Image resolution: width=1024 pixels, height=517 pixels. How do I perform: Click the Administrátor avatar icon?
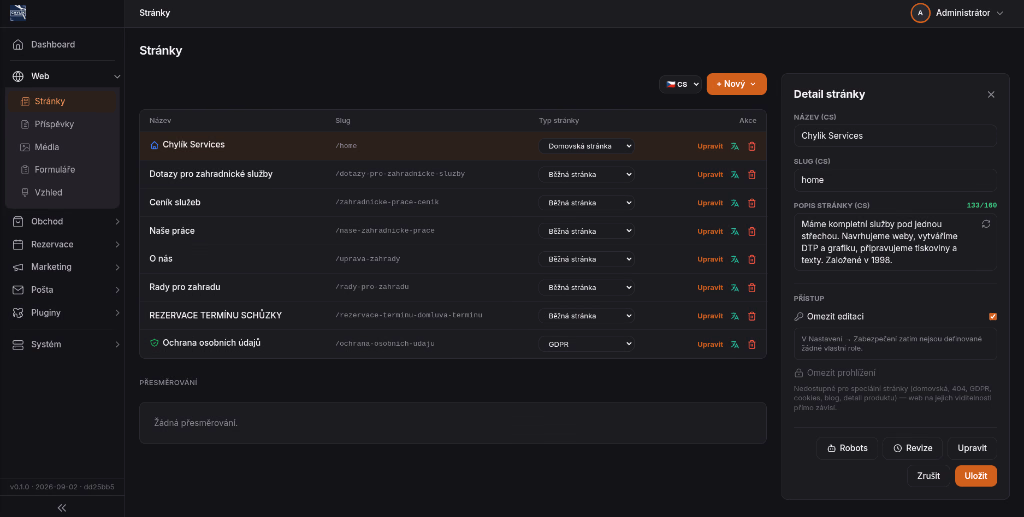pyautogui.click(x=920, y=13)
